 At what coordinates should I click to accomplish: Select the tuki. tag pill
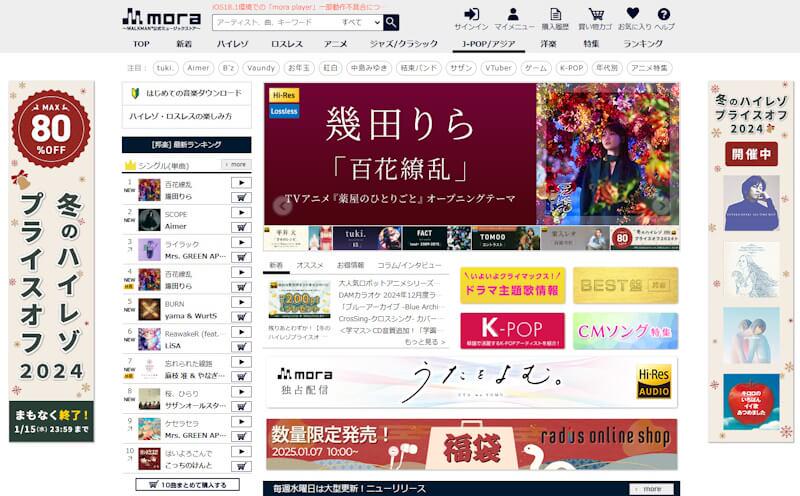tap(165, 68)
